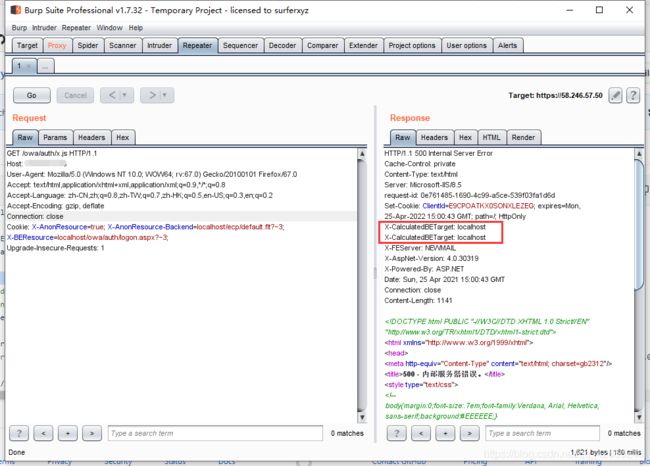Switch to the Sequencer tab
650x466 pixels.
tap(240, 46)
